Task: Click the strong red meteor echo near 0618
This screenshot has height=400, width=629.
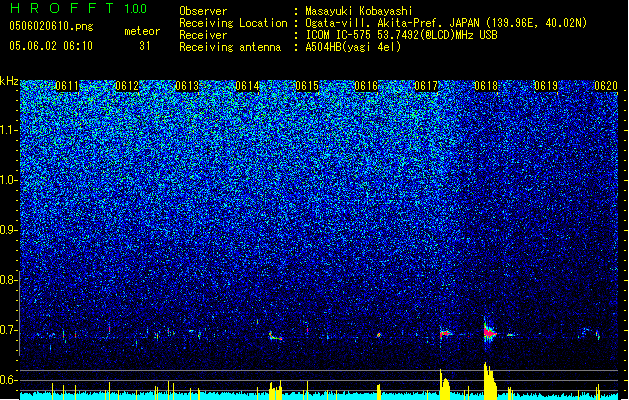Action: (x=489, y=333)
